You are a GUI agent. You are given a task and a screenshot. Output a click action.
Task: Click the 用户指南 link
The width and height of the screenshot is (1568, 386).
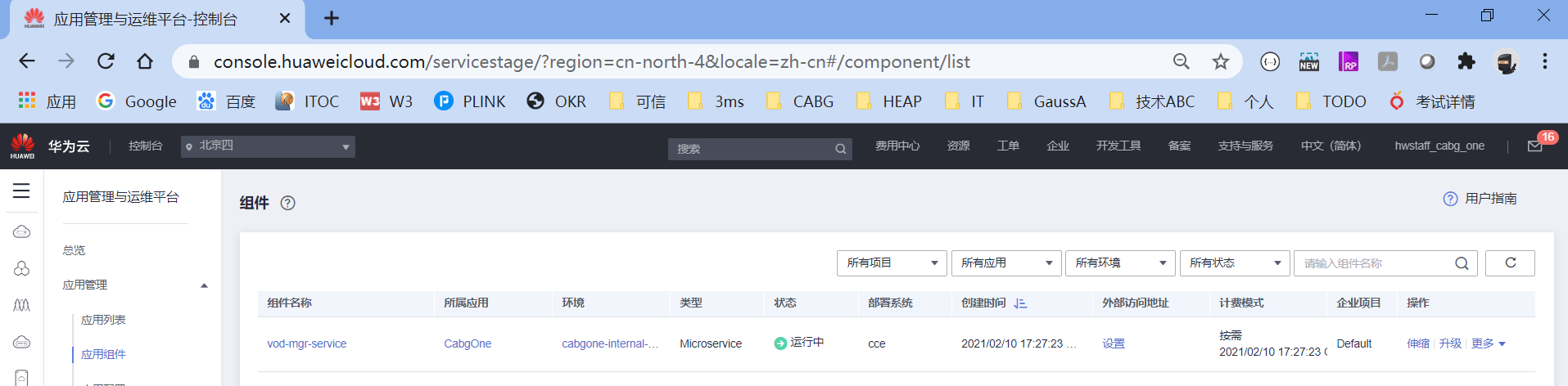click(x=1490, y=199)
